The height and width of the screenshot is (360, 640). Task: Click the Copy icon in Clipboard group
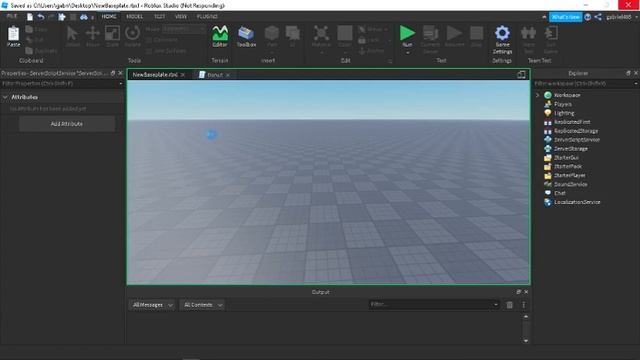[29, 29]
